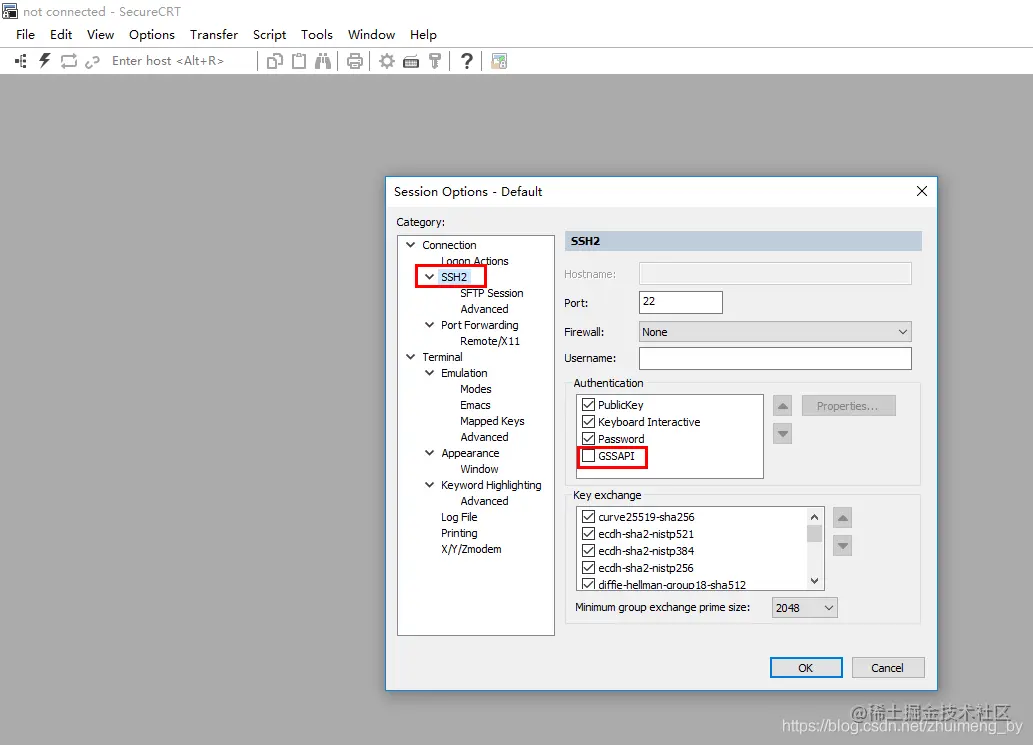Click the Paste clipboard icon
The height and width of the screenshot is (745, 1033).
(x=299, y=61)
